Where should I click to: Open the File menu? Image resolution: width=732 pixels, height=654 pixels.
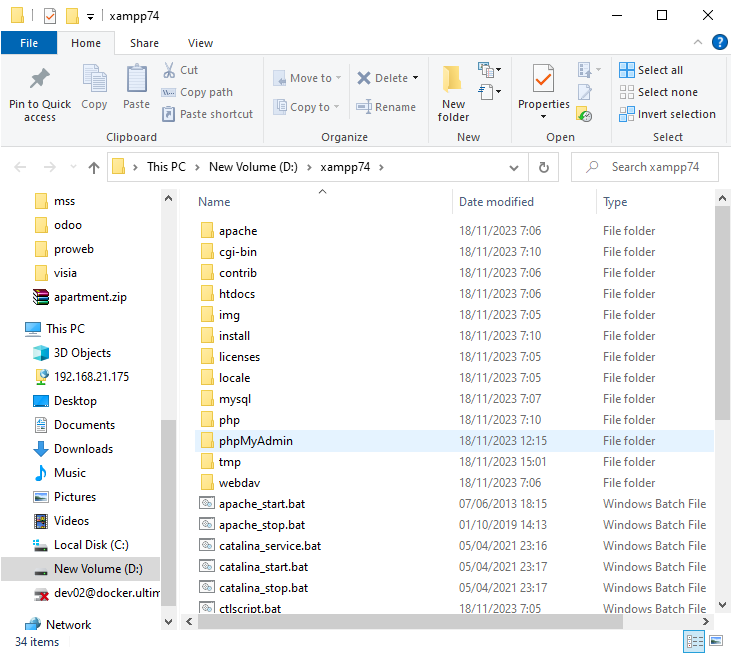pyautogui.click(x=29, y=43)
